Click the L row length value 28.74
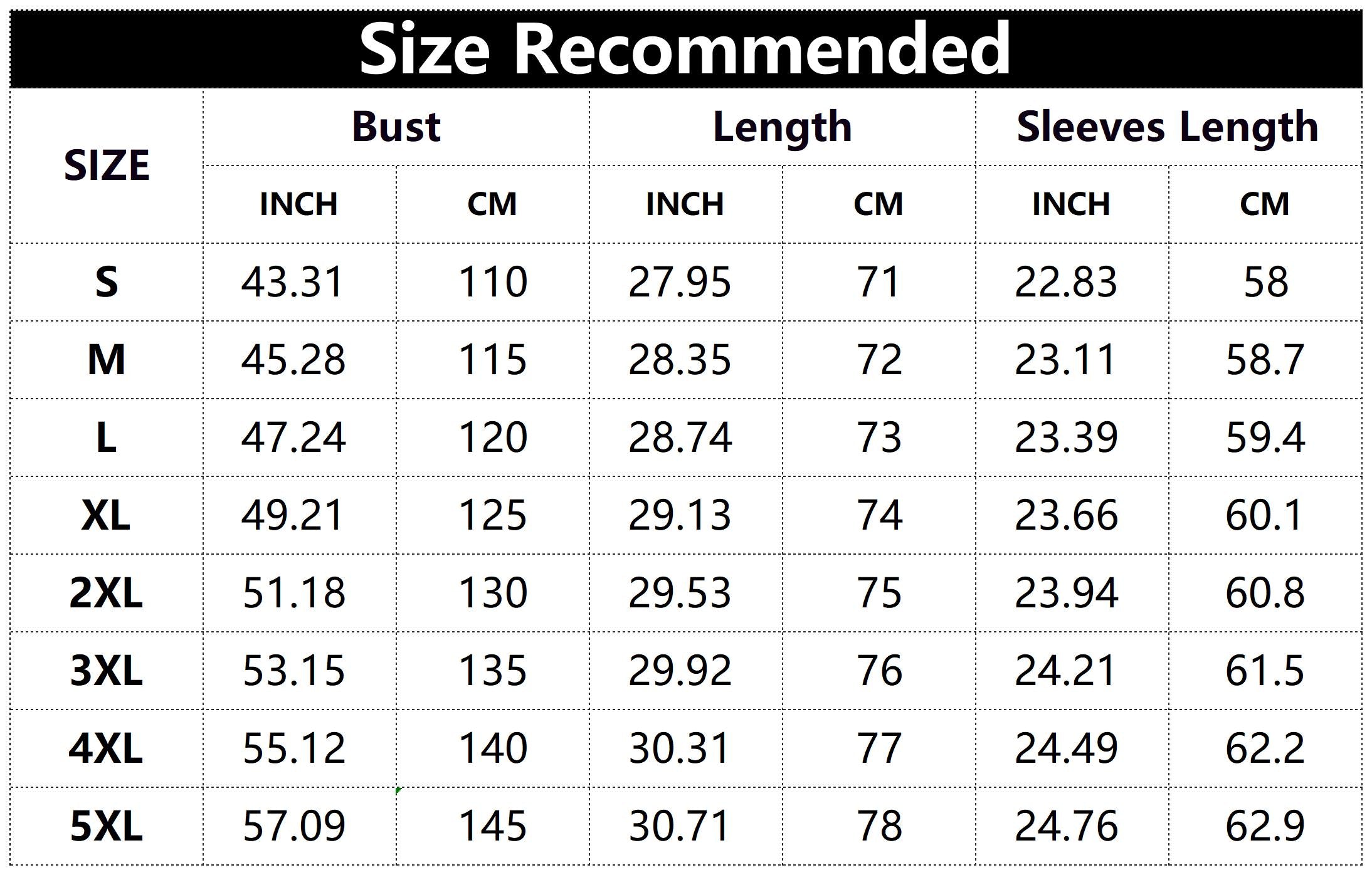The image size is (1372, 875). 680,437
